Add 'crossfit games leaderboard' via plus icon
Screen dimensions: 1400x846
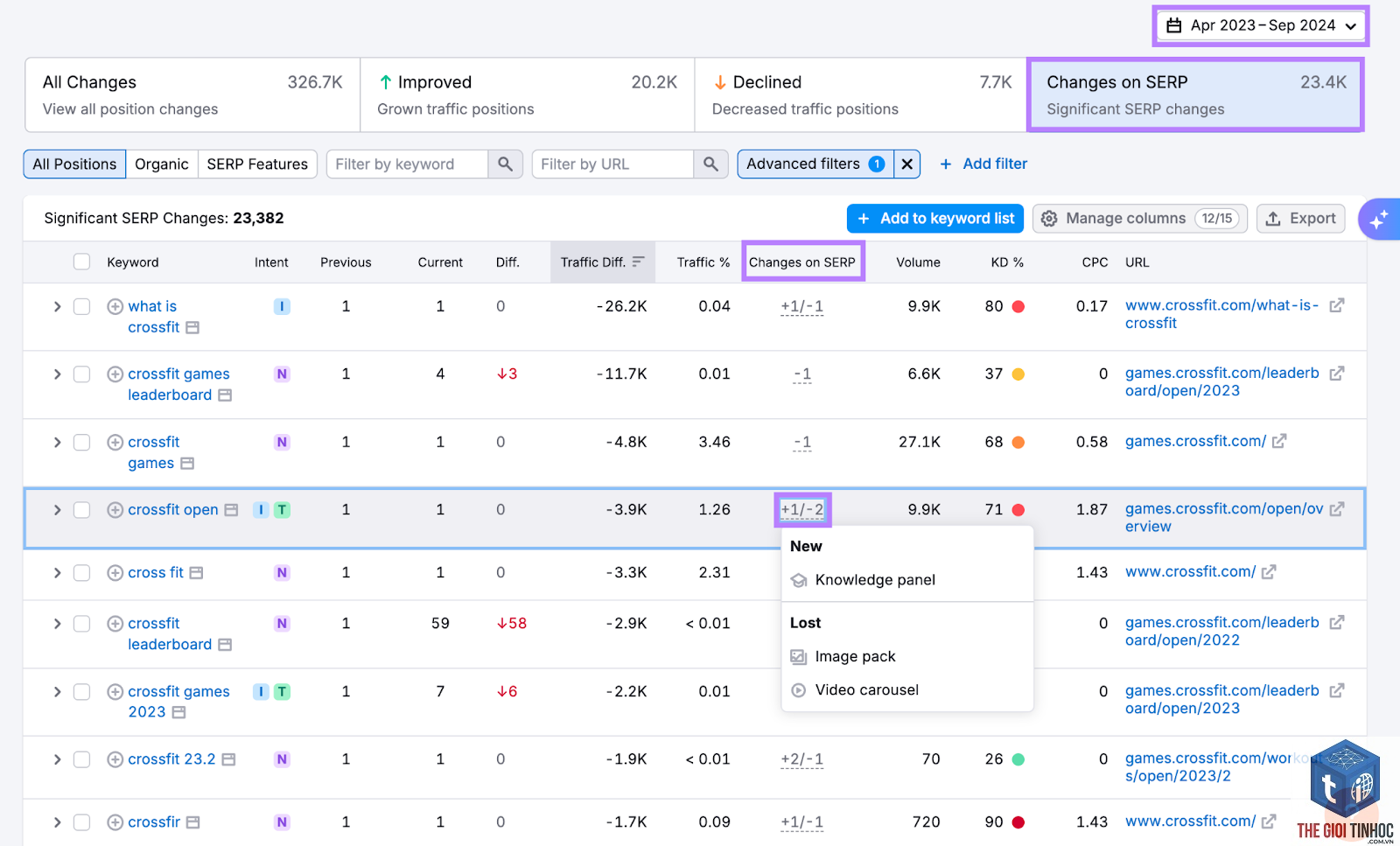115,374
